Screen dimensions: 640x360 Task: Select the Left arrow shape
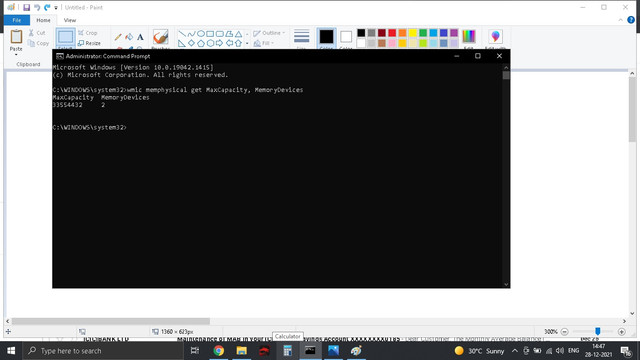[x=229, y=43]
